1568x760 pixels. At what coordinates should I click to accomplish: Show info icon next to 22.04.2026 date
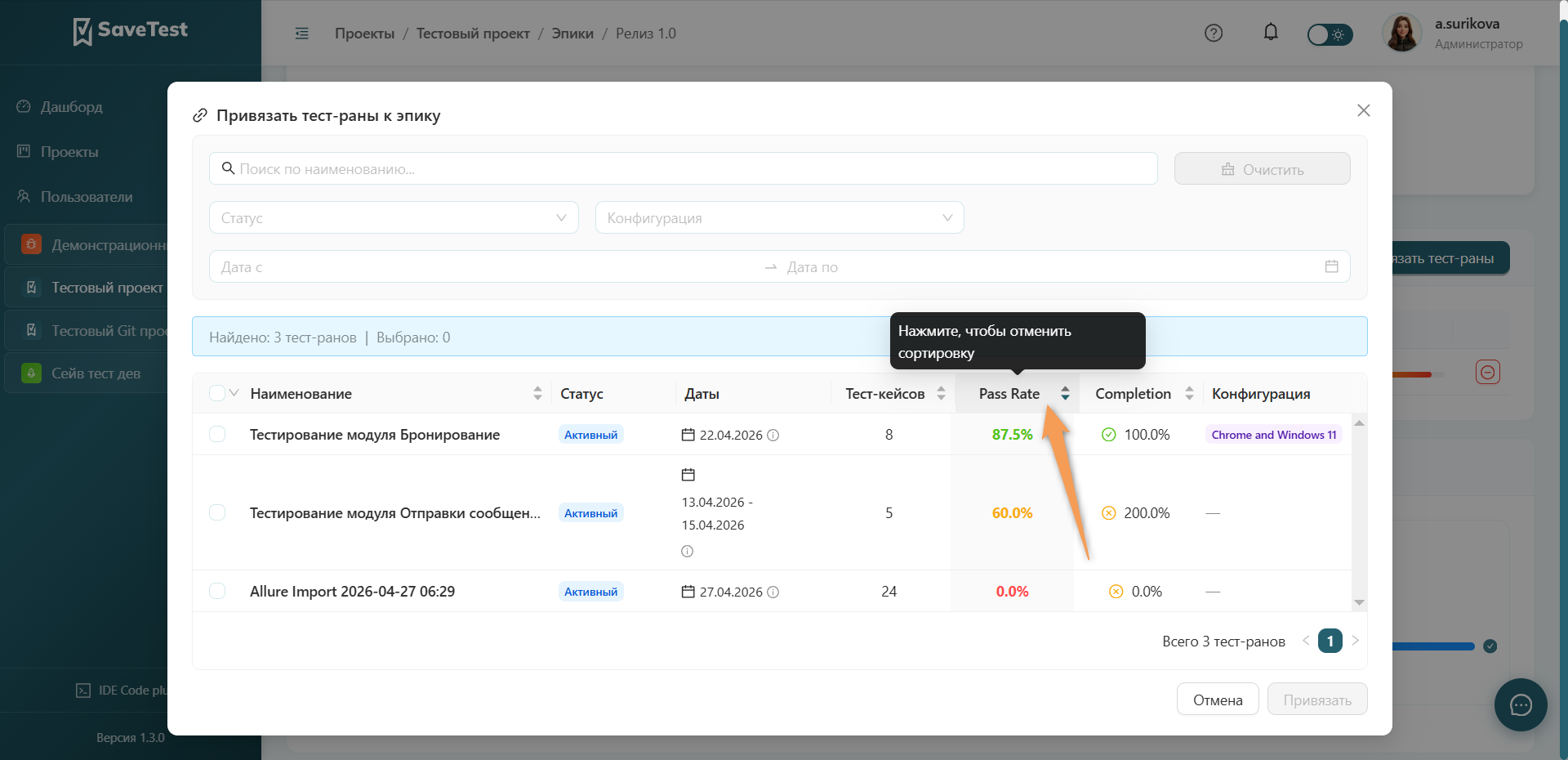pyautogui.click(x=773, y=435)
